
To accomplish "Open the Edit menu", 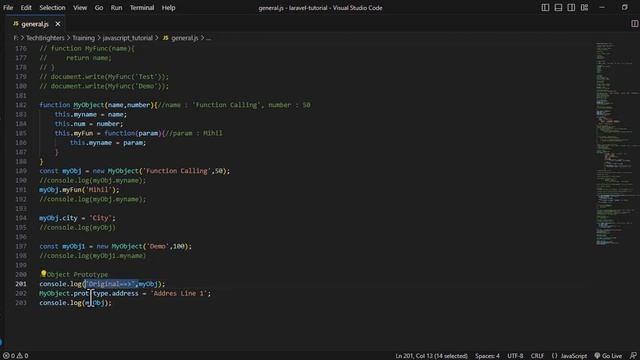I will pyautogui.click(x=26, y=8).
